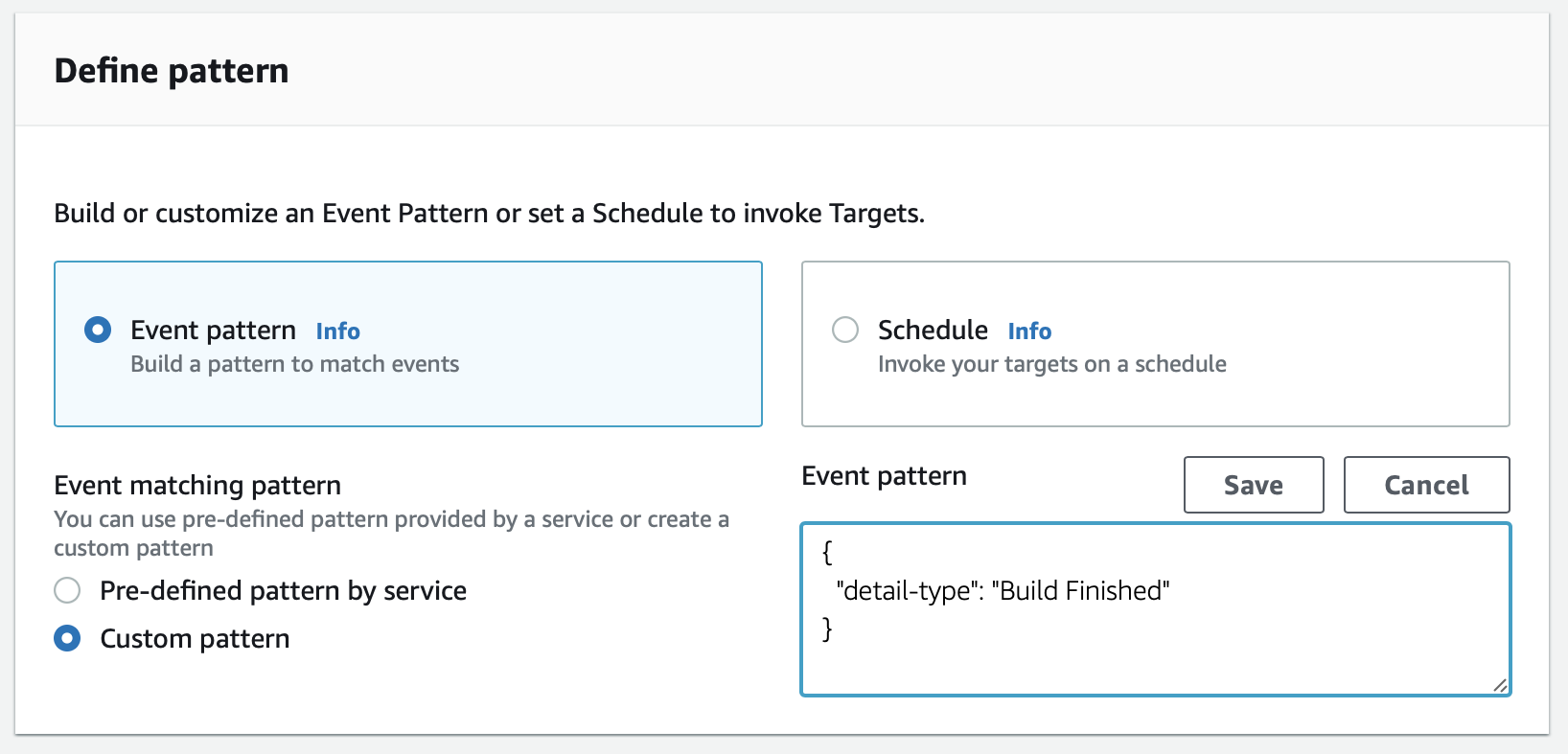Save the event pattern
This screenshot has height=754, width=1568.
(x=1253, y=485)
